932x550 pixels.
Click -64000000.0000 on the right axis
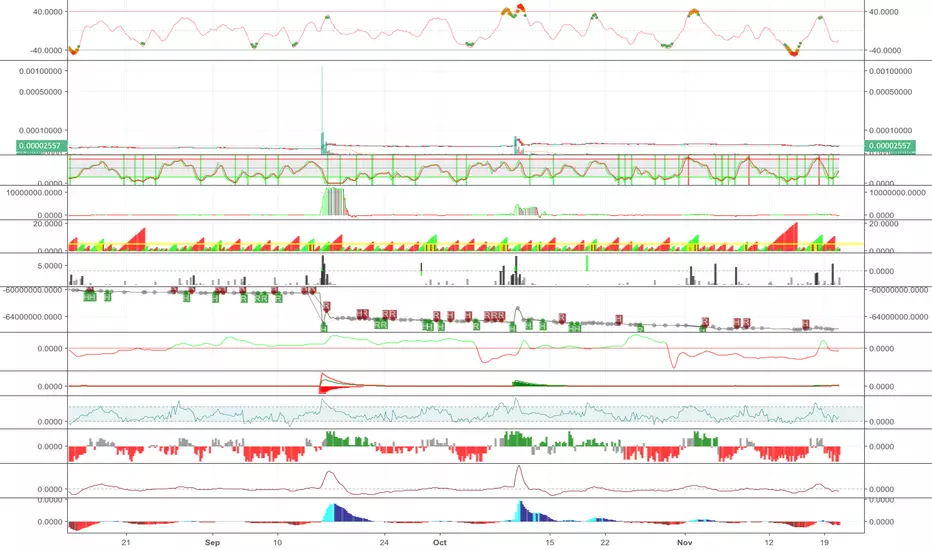tap(899, 317)
